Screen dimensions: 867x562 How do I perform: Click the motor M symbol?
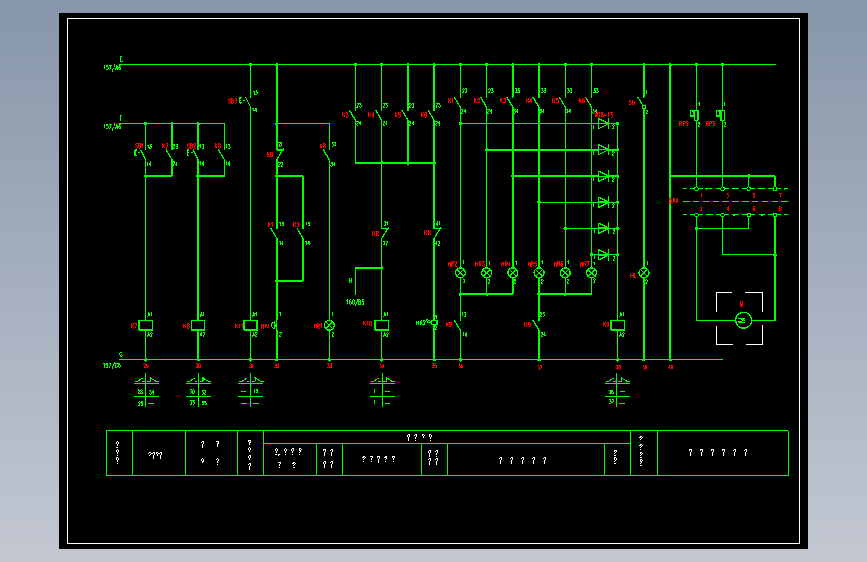(x=743, y=320)
